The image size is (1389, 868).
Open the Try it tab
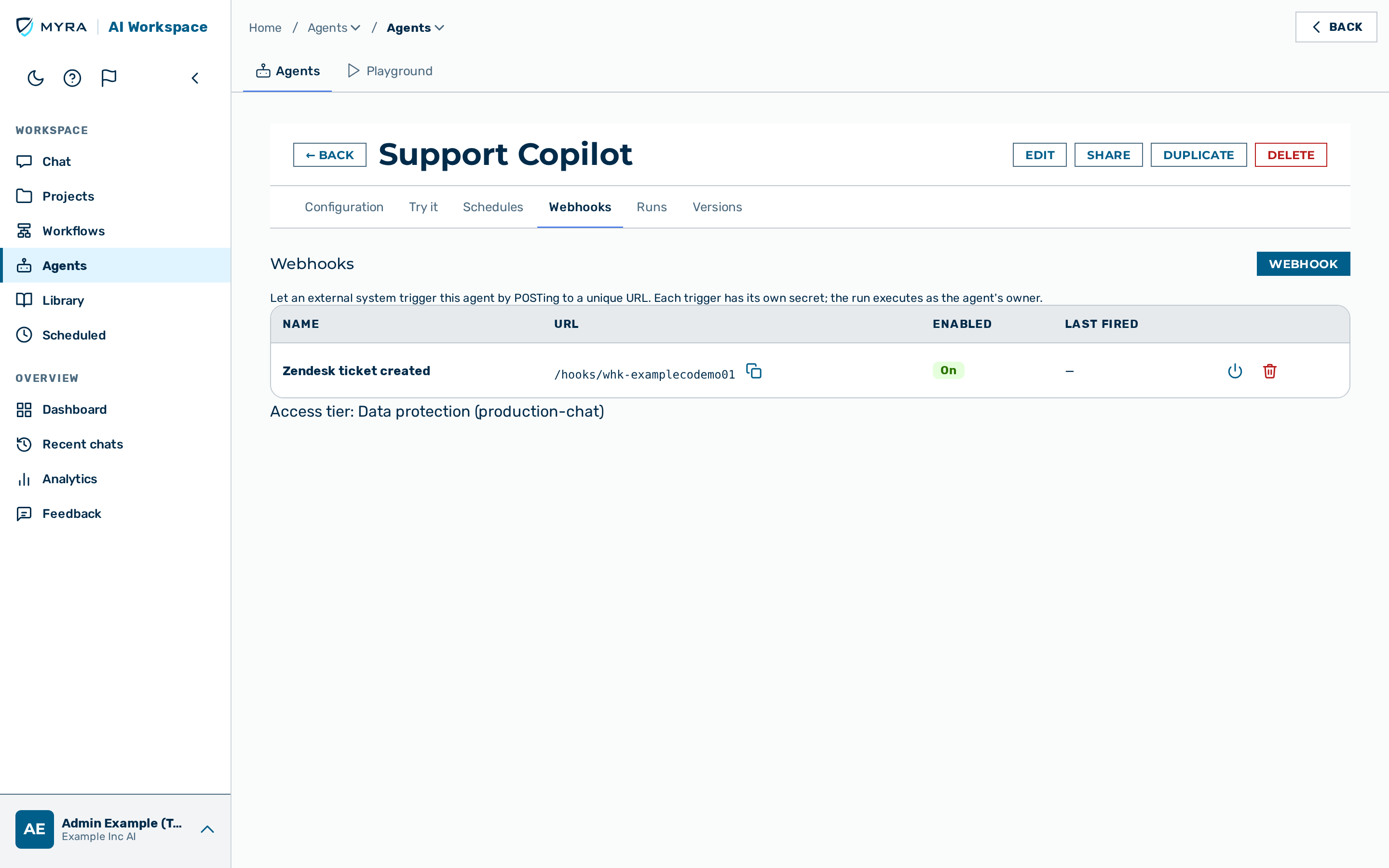tap(423, 207)
